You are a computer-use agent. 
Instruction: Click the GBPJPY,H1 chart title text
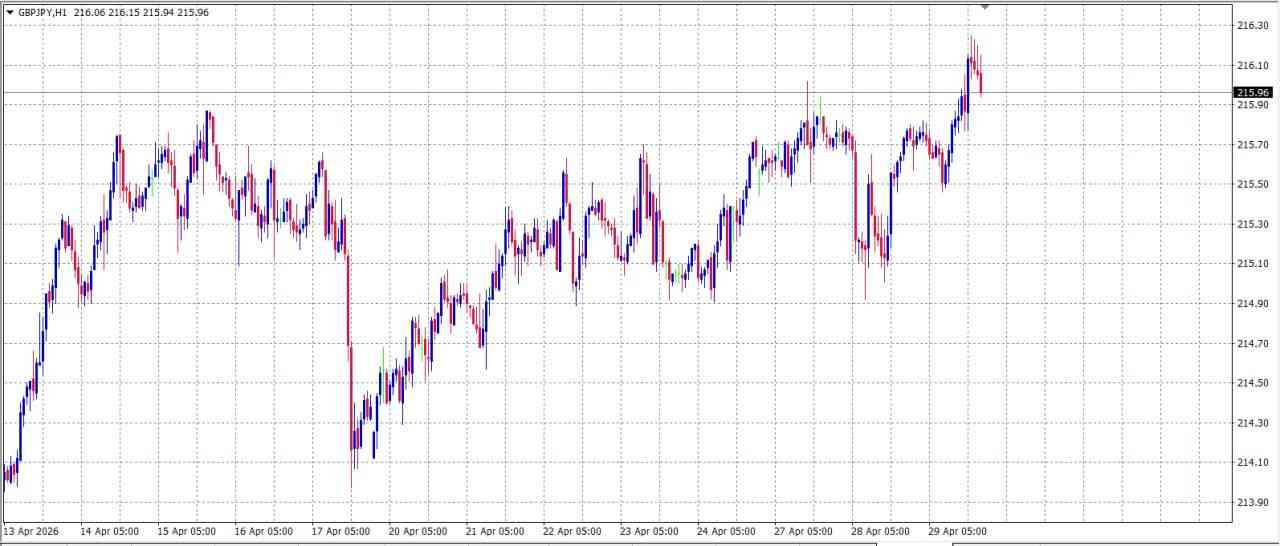click(43, 13)
